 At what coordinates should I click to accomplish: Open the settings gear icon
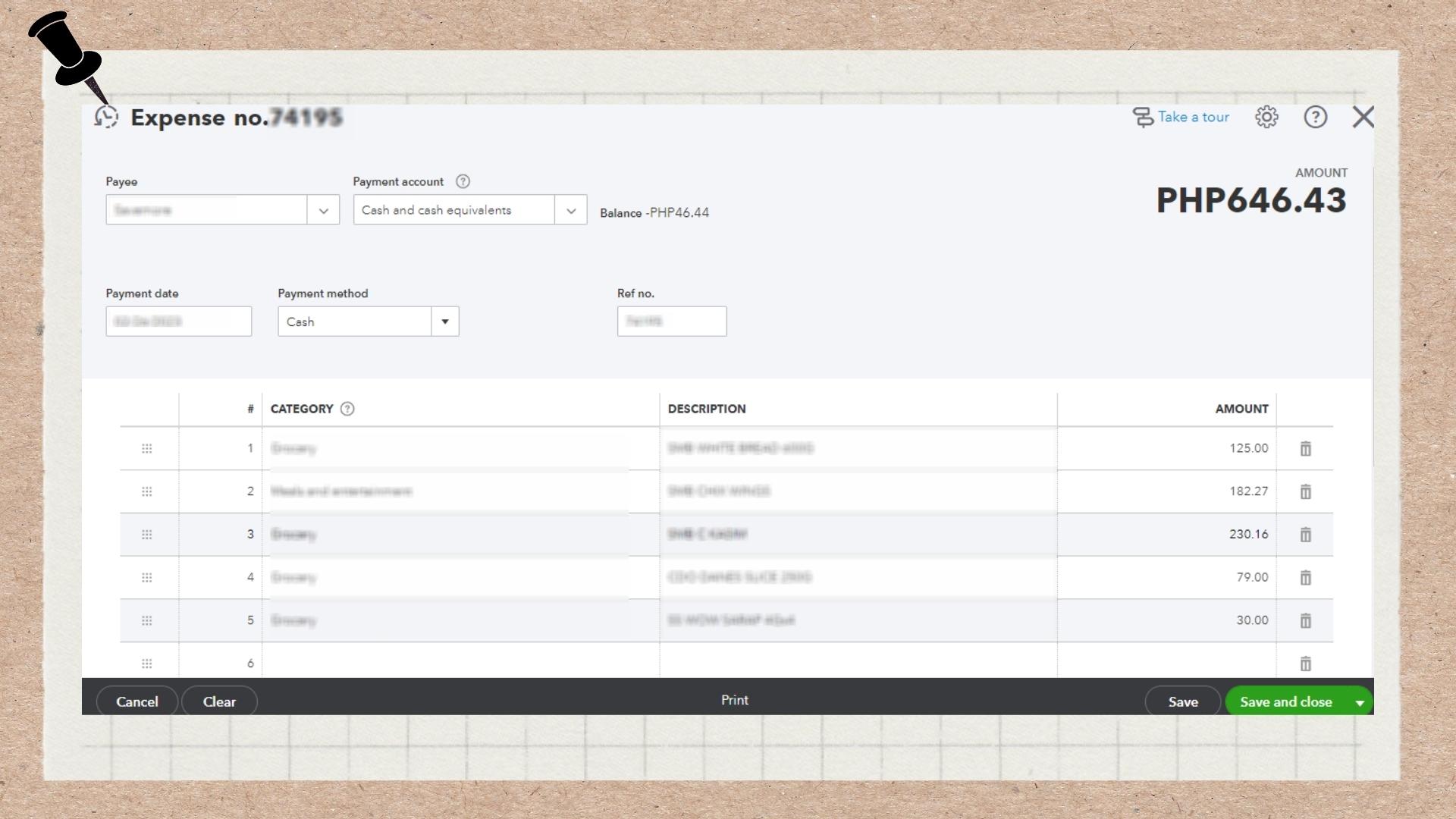(1266, 117)
